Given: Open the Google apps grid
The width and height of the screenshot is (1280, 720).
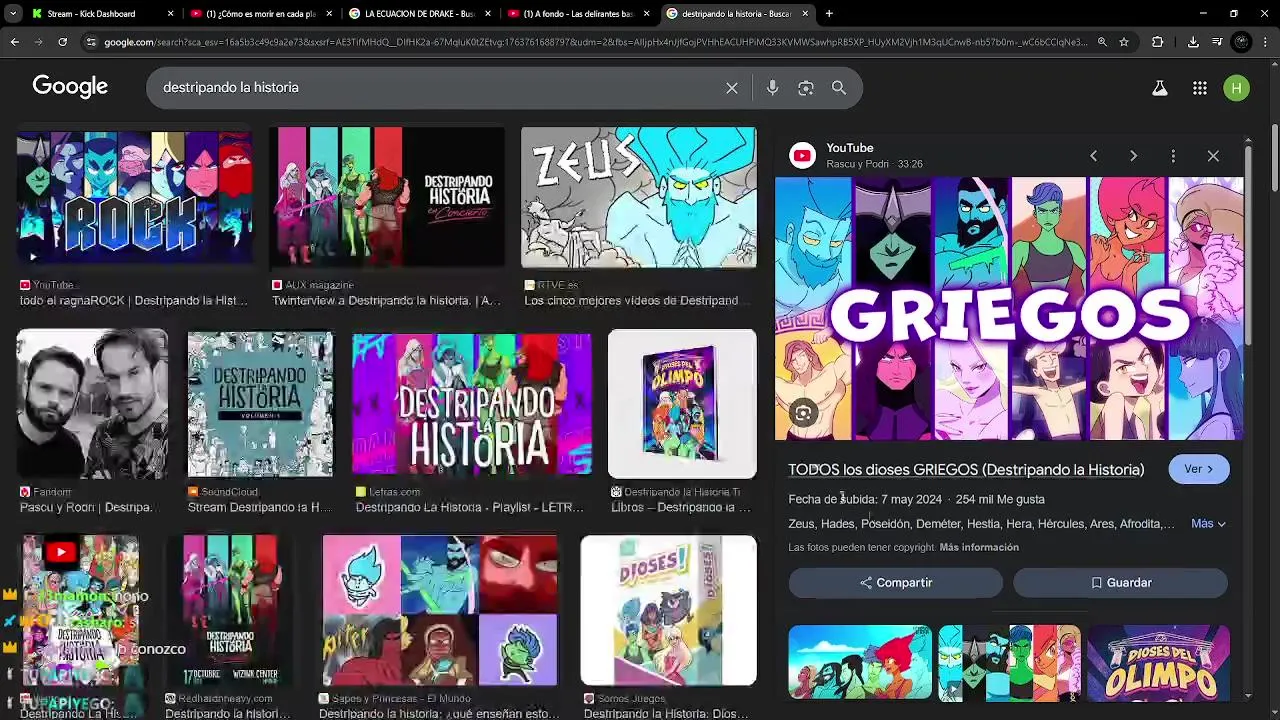Looking at the screenshot, I should 1200,88.
